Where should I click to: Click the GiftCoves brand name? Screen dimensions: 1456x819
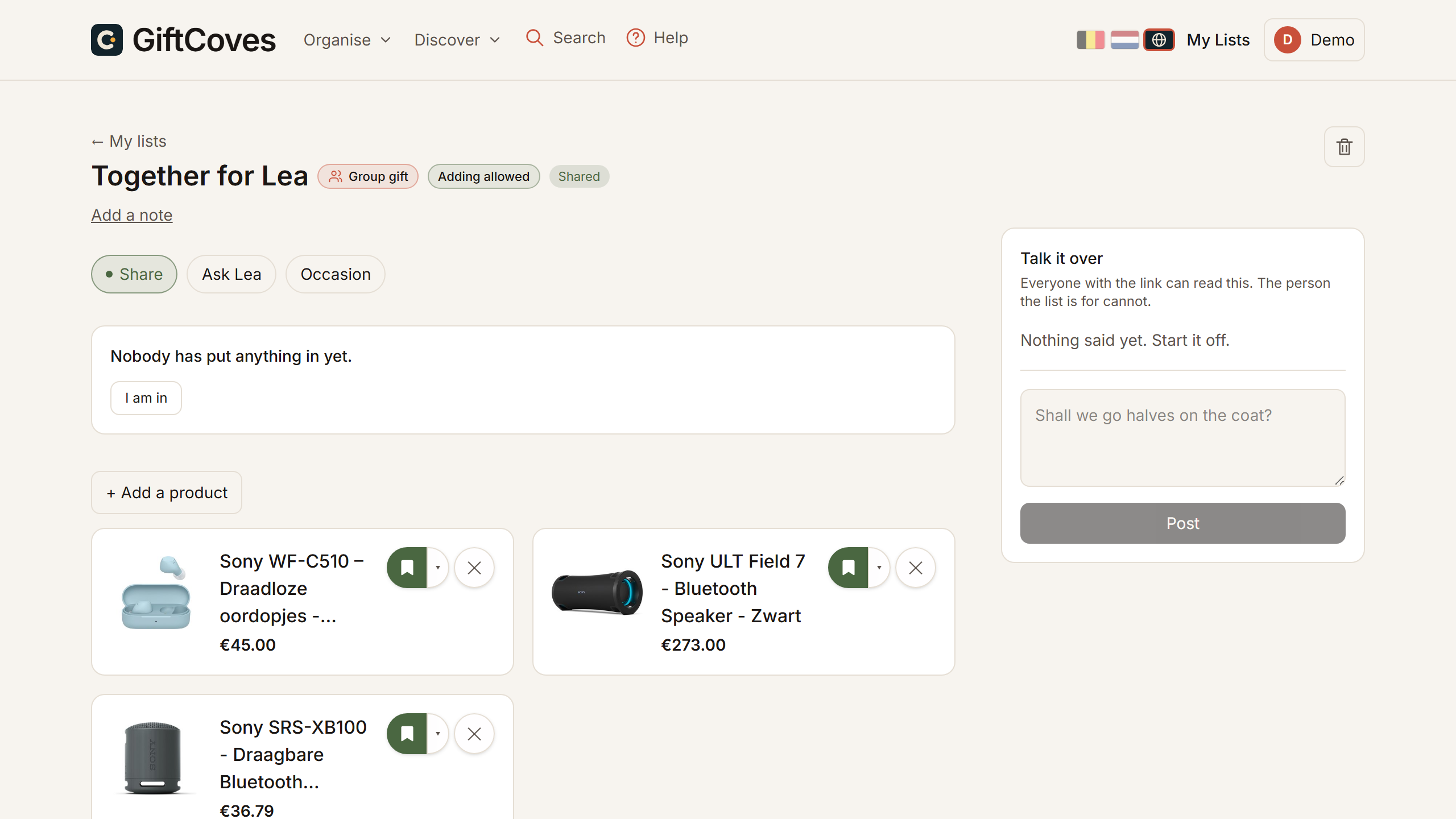pos(204,40)
